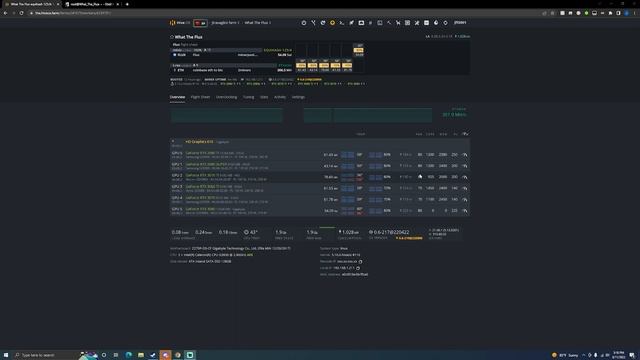Copy the Remote IP address with its copy icon
The image size is (640, 360).
pos(360,262)
